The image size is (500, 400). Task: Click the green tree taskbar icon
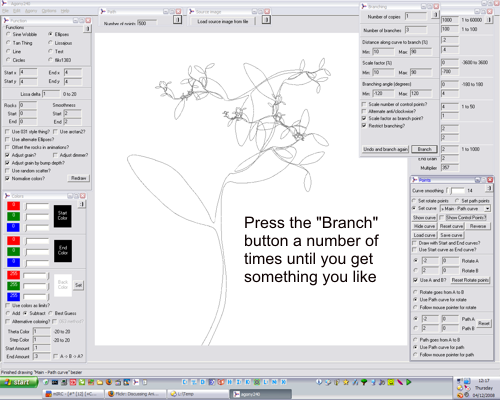point(364,382)
